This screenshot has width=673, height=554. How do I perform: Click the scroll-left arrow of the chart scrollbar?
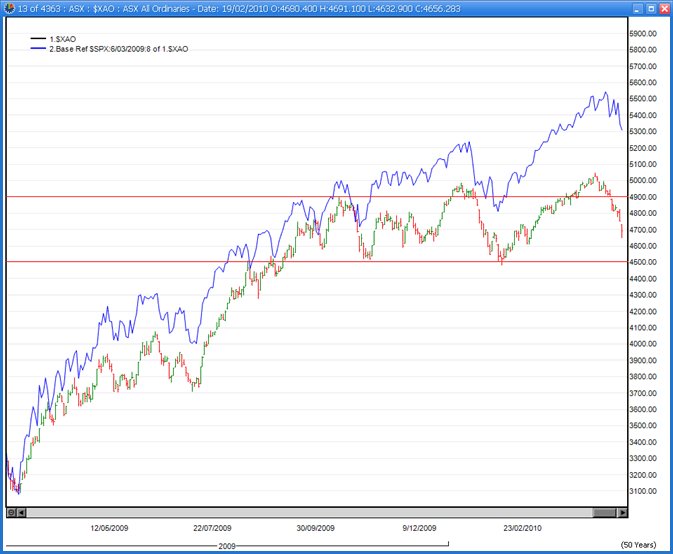coord(21,512)
